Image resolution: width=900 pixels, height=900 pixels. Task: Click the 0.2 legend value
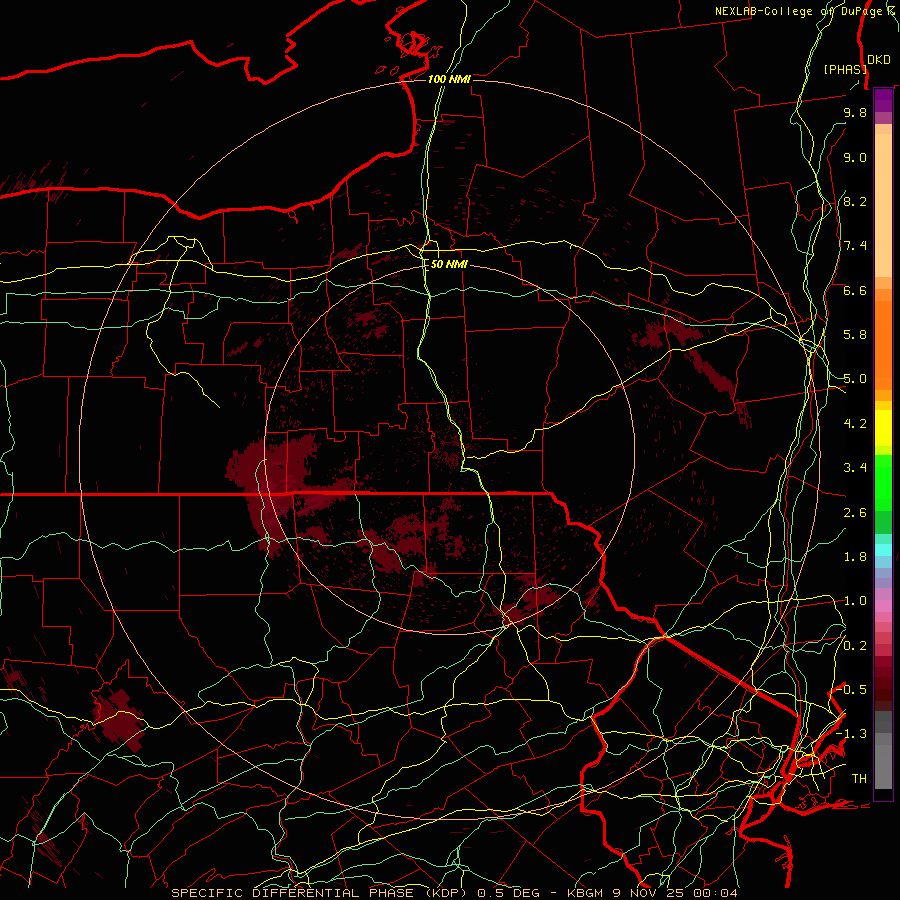coord(855,646)
